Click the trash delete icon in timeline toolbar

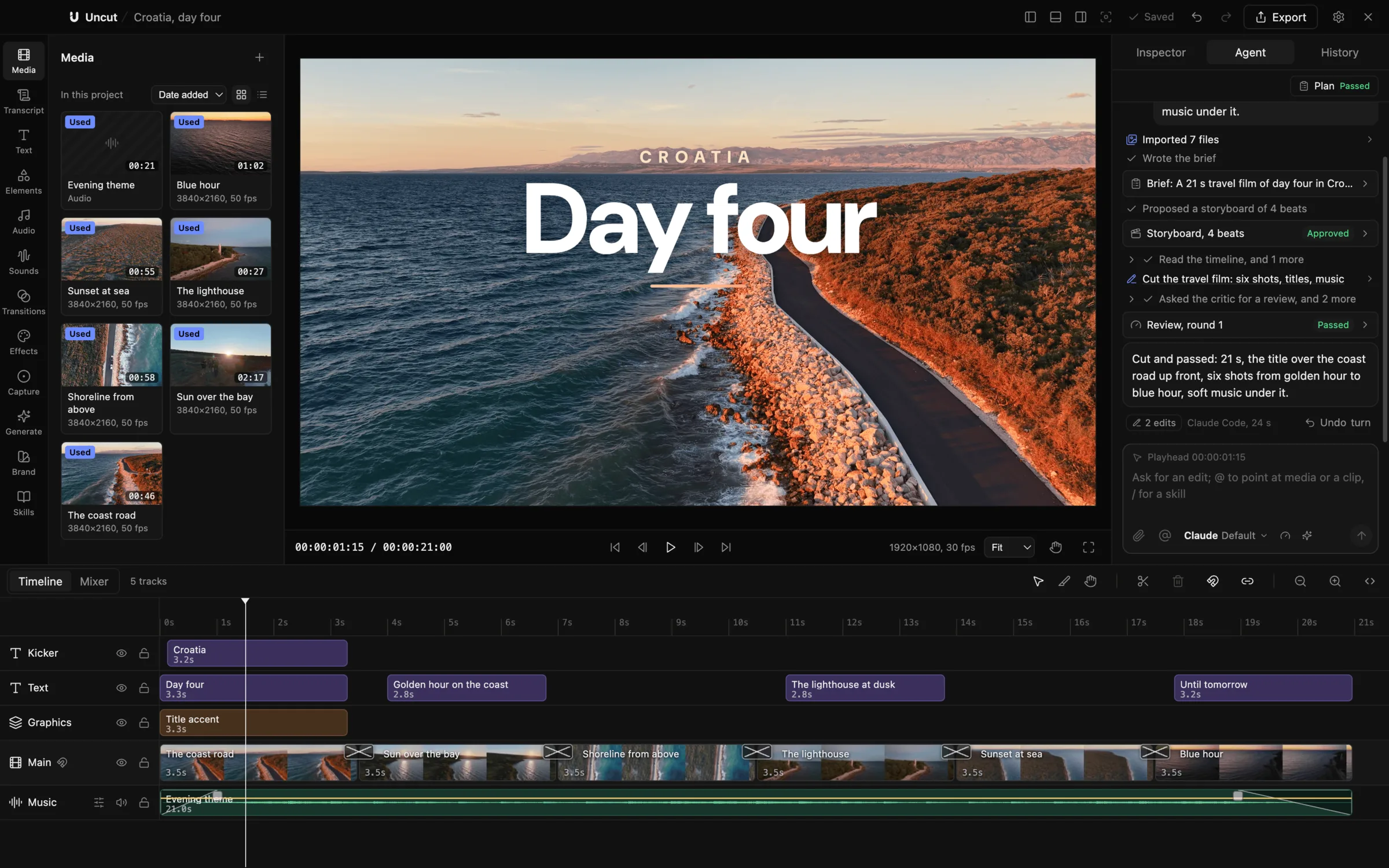(x=1178, y=581)
